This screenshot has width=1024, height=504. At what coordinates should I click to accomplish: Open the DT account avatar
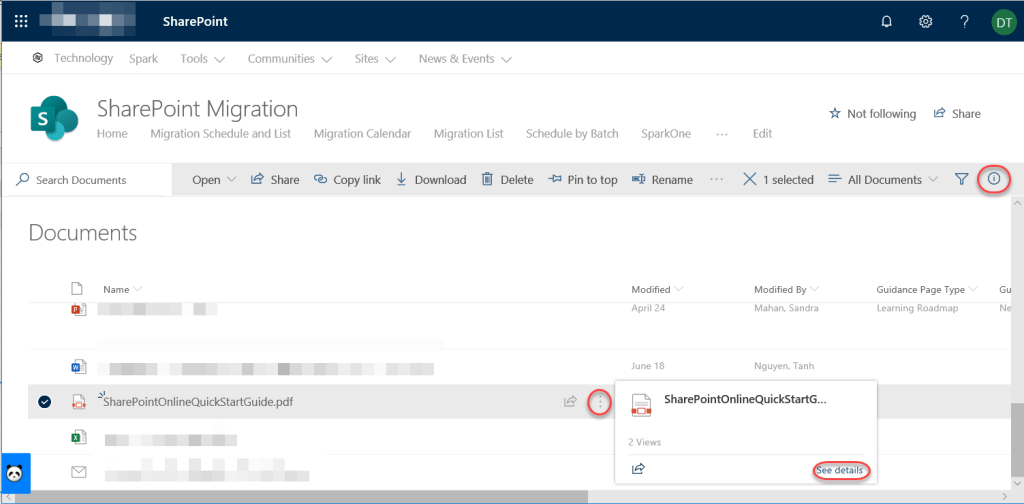click(1003, 22)
